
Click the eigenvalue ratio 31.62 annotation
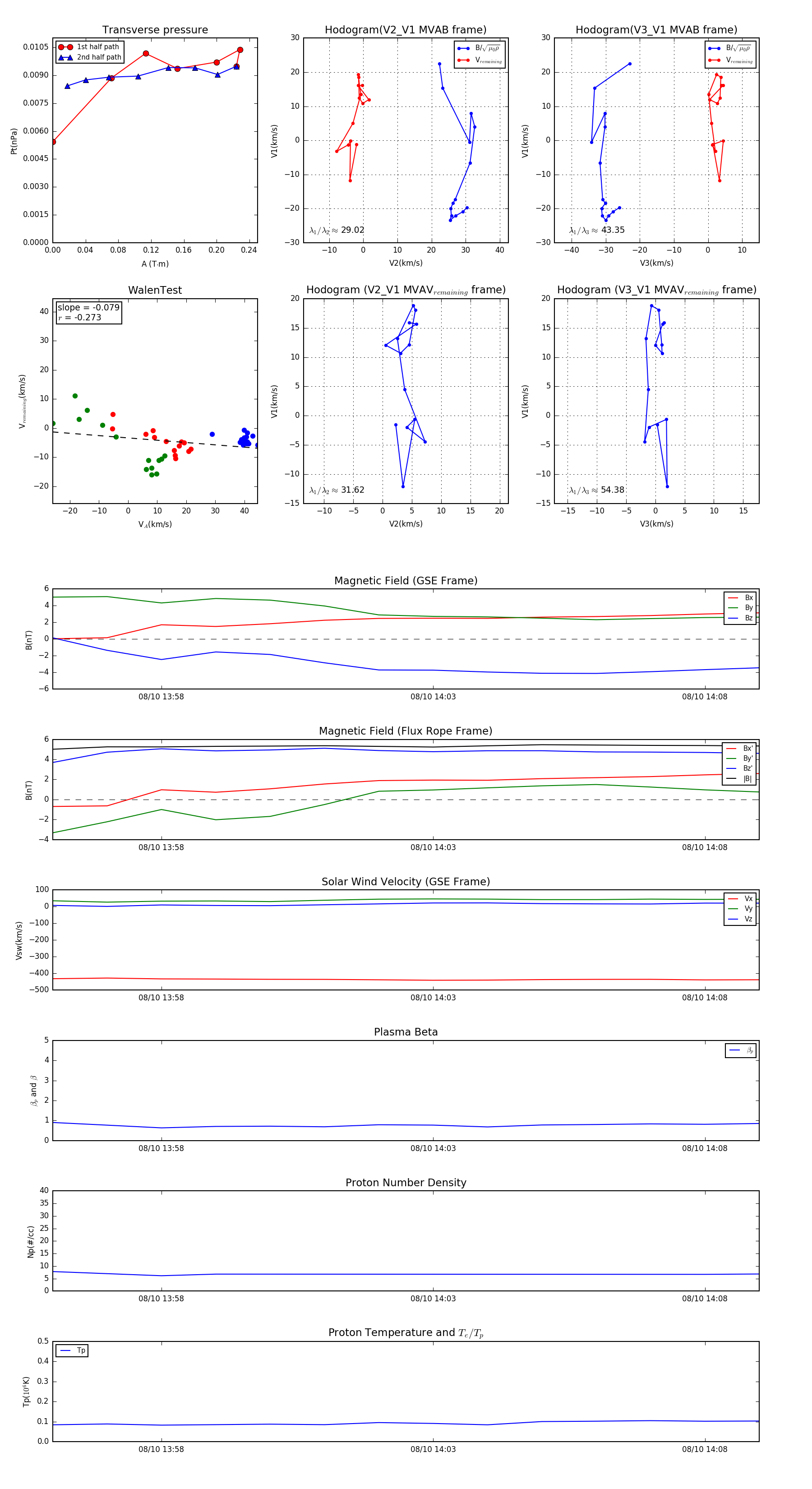pos(337,490)
